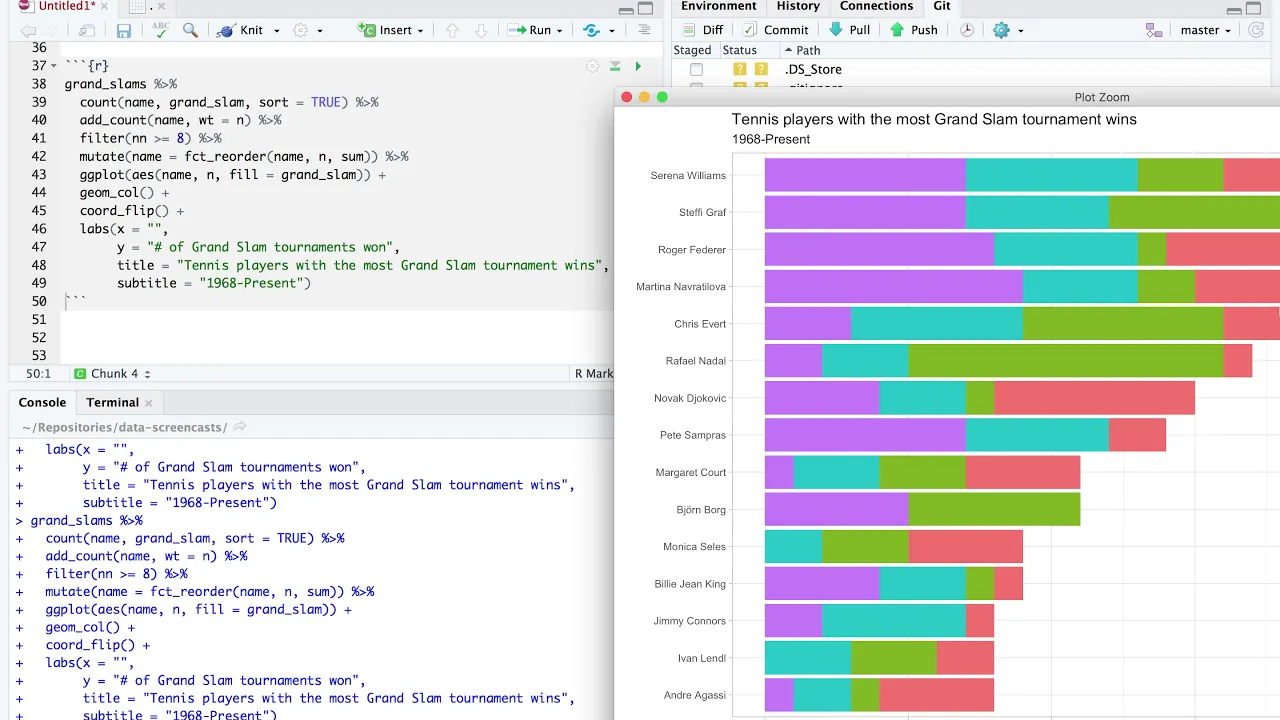Open the Run options dropdown arrow

tap(560, 31)
